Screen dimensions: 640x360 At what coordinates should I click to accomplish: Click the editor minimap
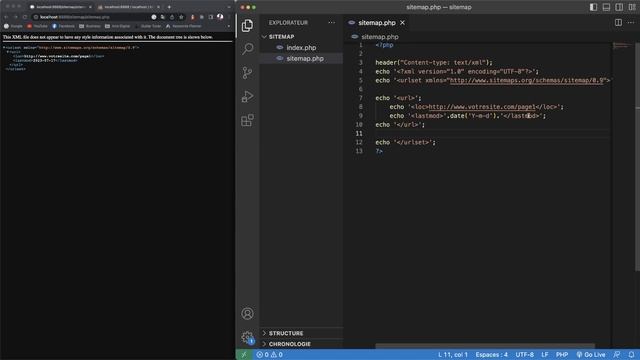(x=623, y=46)
